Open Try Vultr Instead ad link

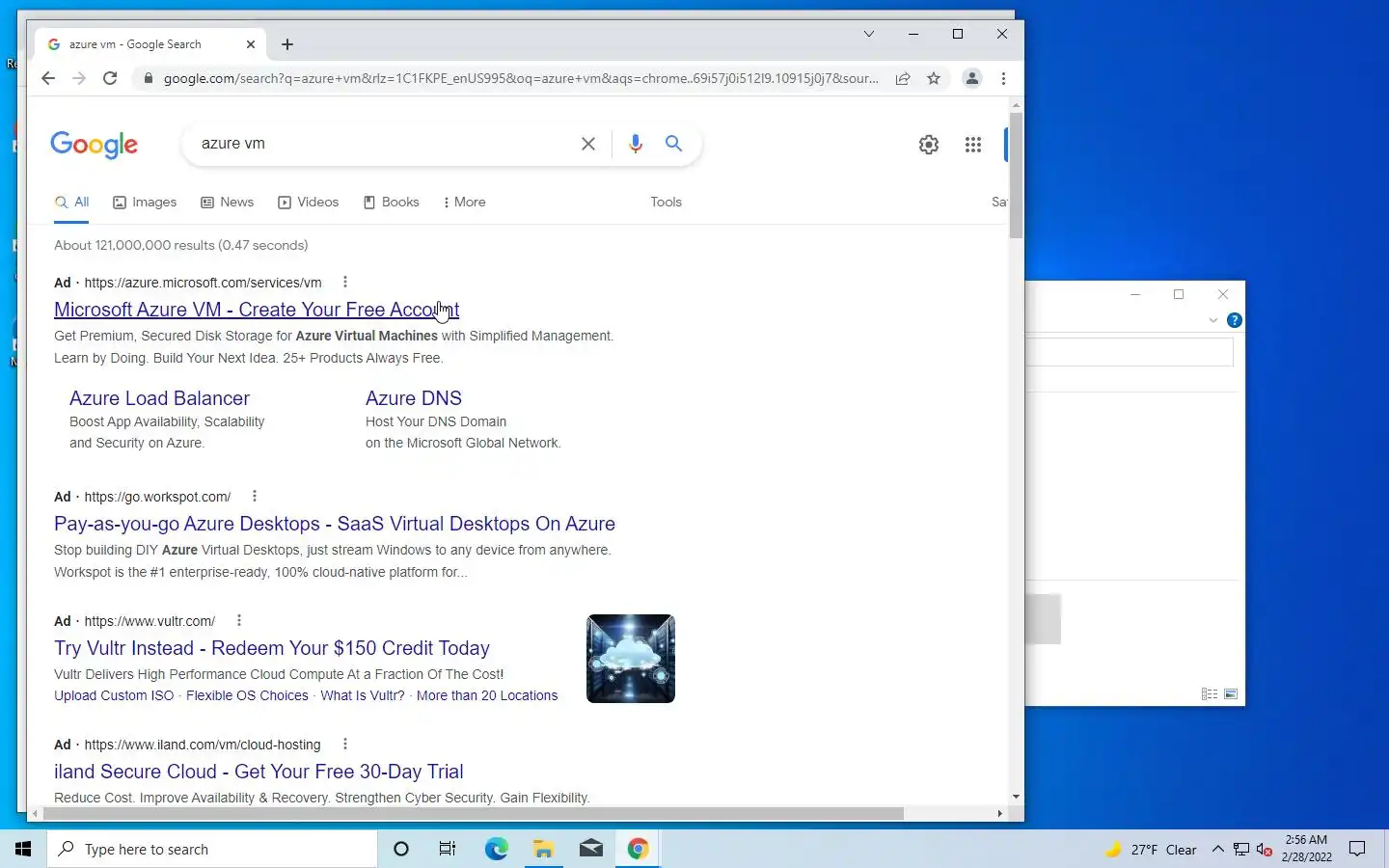pyautogui.click(x=272, y=648)
